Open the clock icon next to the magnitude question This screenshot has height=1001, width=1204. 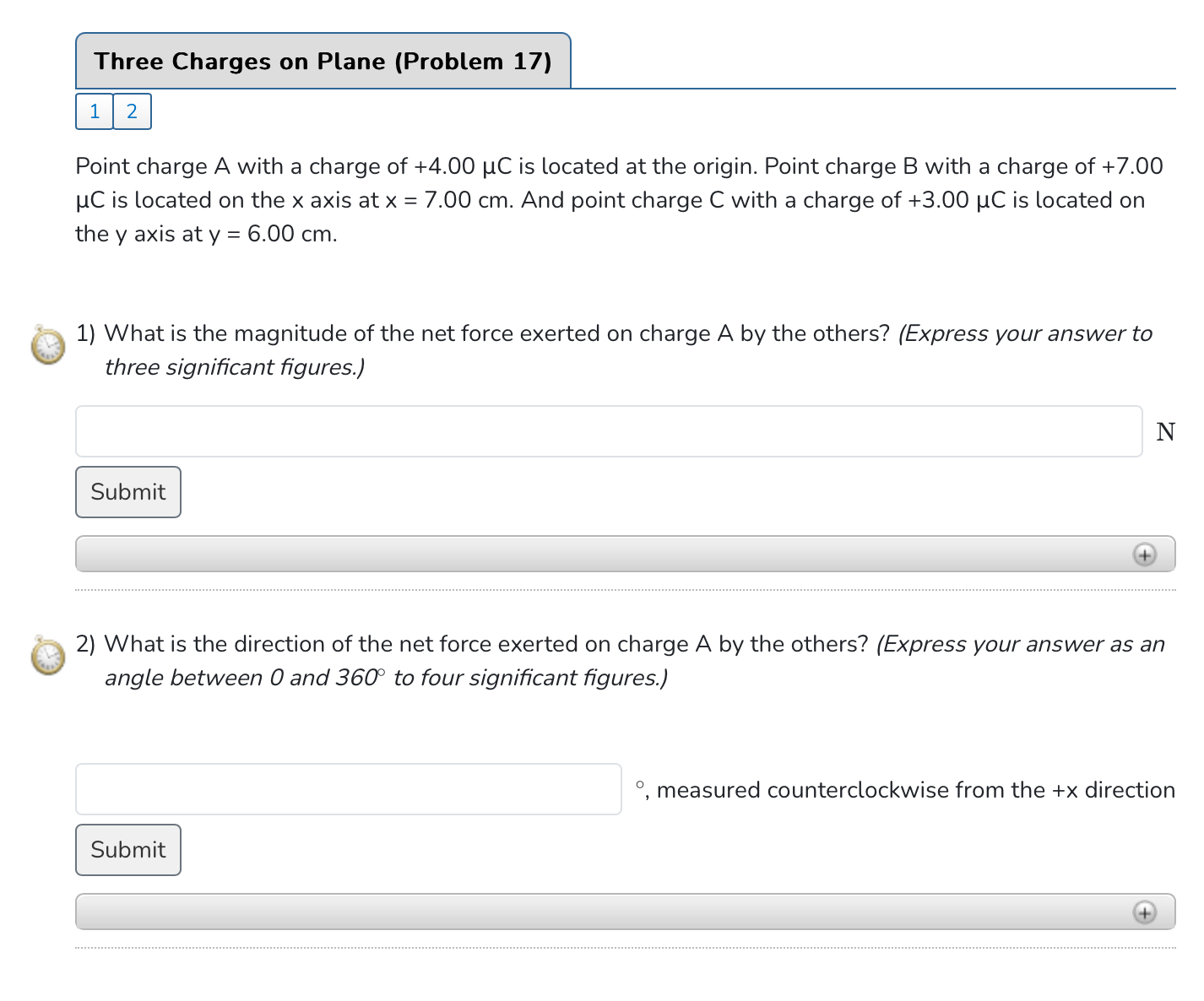pos(46,346)
